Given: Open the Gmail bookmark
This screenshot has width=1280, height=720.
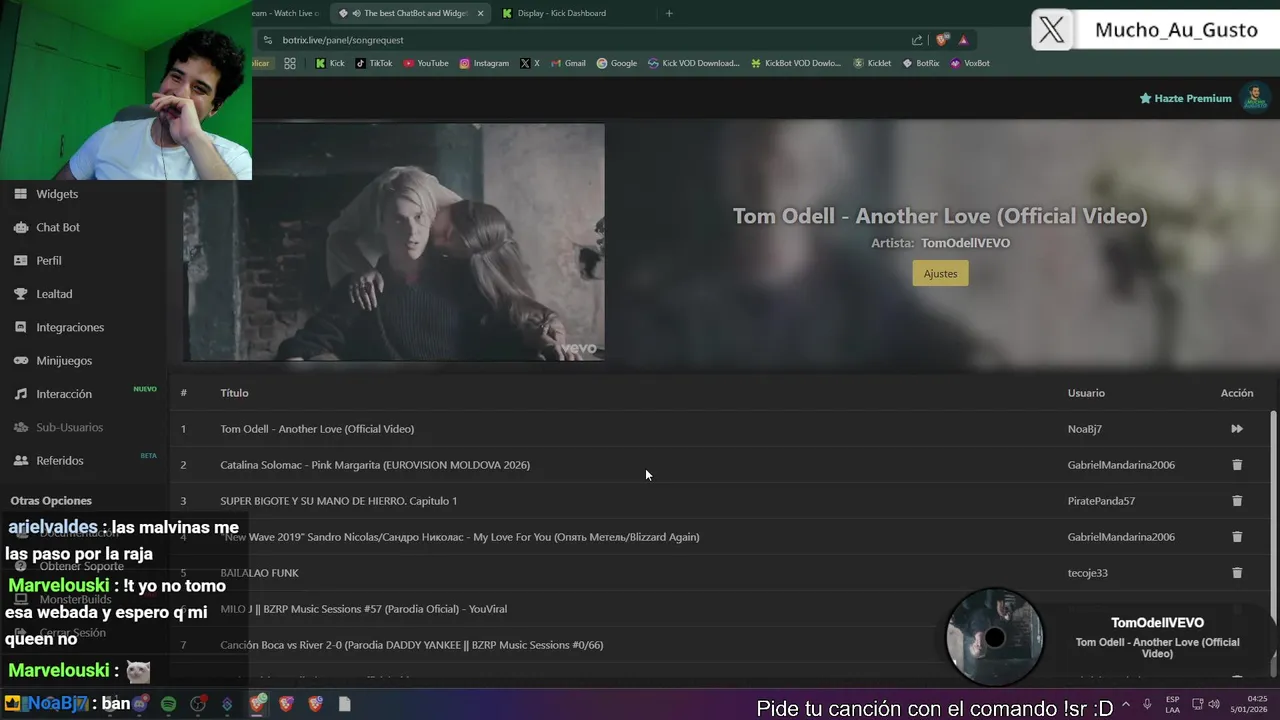Looking at the screenshot, I should click(568, 63).
